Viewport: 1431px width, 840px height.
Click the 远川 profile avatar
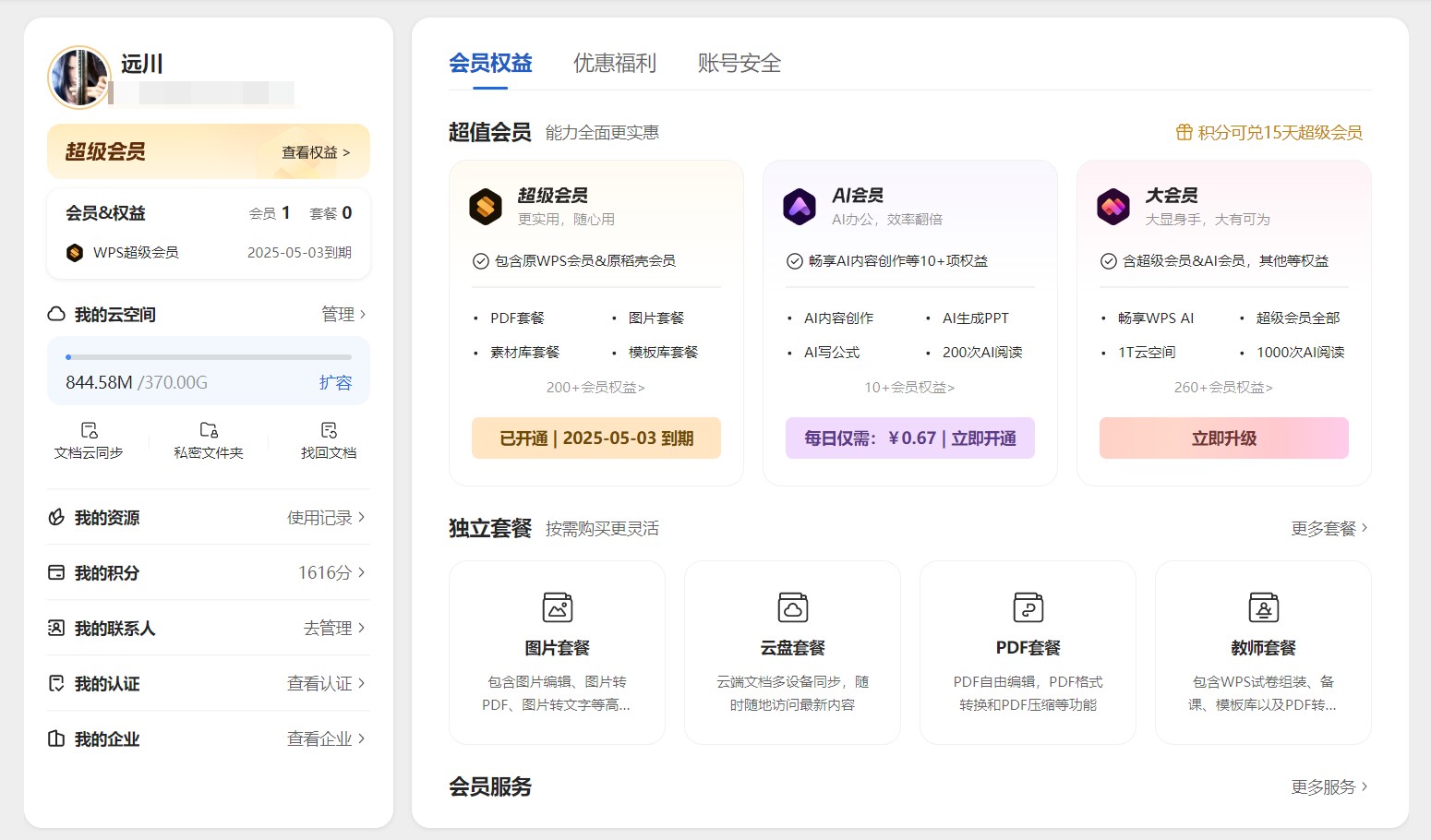tap(79, 78)
